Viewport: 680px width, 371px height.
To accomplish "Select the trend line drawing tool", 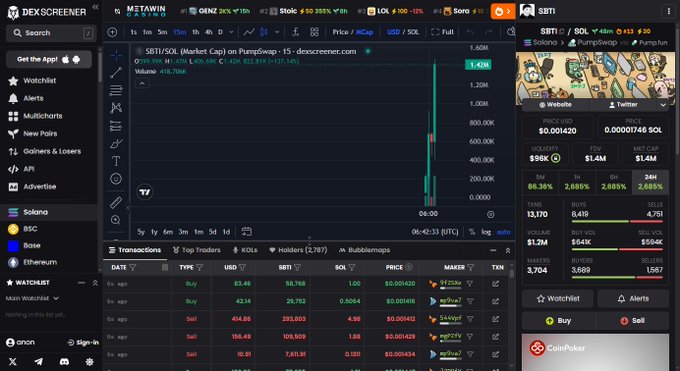I will coord(116,72).
